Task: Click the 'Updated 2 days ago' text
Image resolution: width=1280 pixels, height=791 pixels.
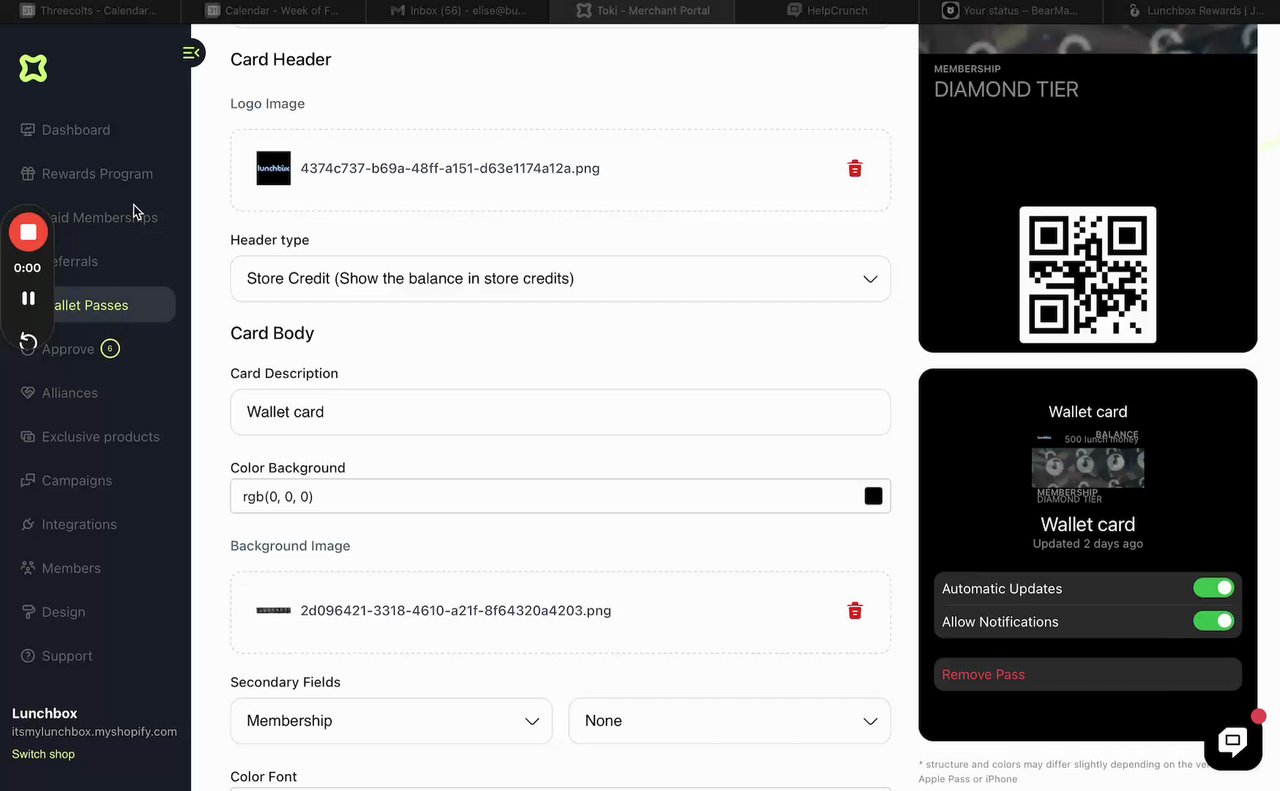Action: point(1088,544)
